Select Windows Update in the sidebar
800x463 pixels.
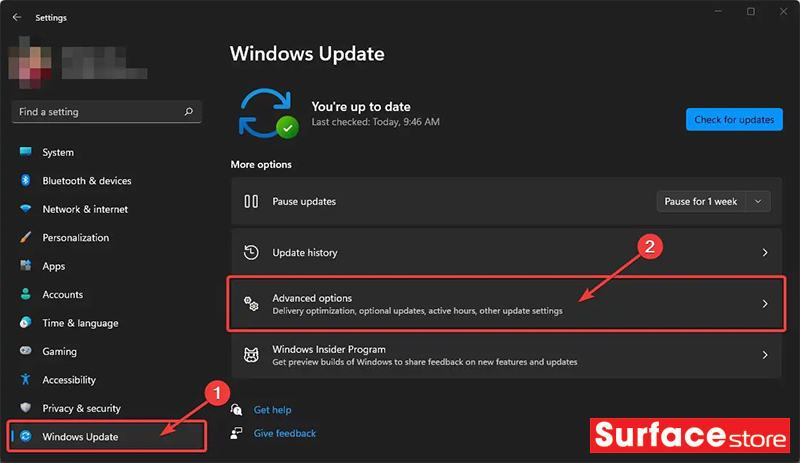click(106, 436)
